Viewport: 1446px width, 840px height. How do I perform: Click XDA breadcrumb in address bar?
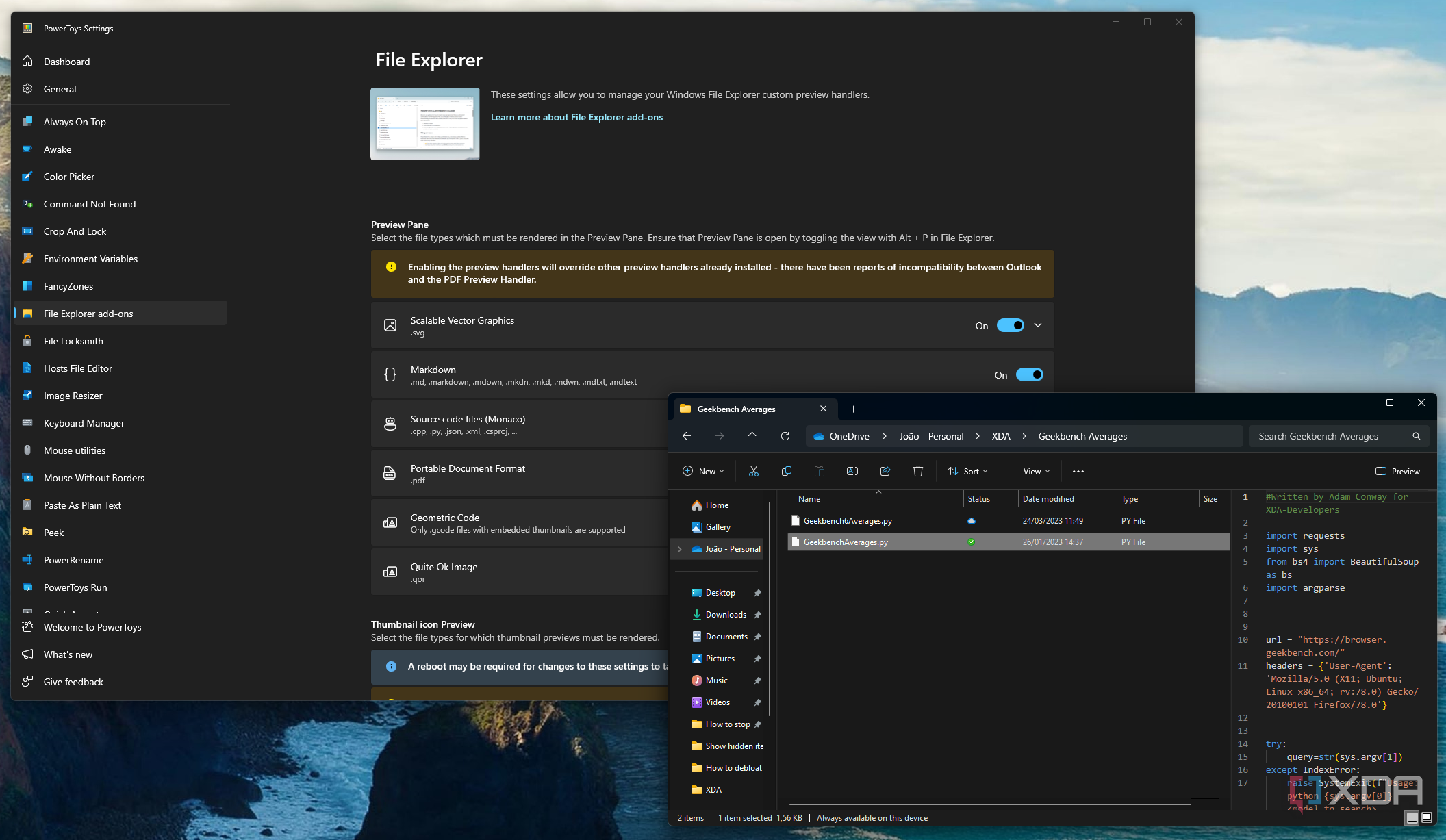(1001, 436)
